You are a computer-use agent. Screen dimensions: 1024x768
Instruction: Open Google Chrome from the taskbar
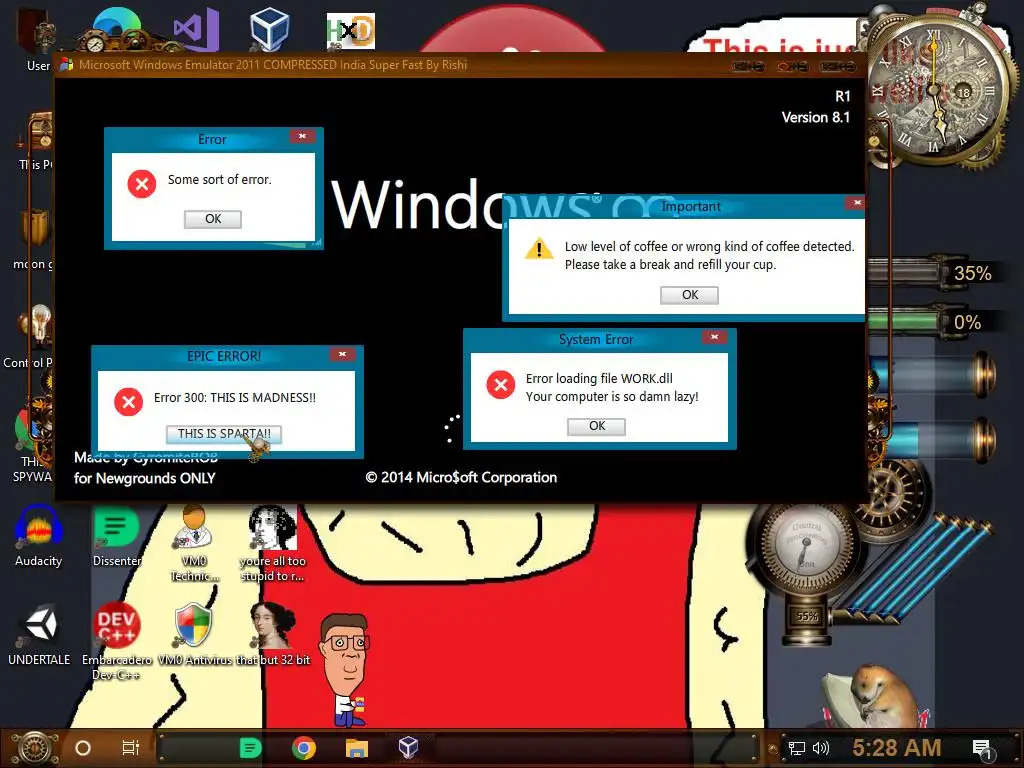[x=304, y=748]
